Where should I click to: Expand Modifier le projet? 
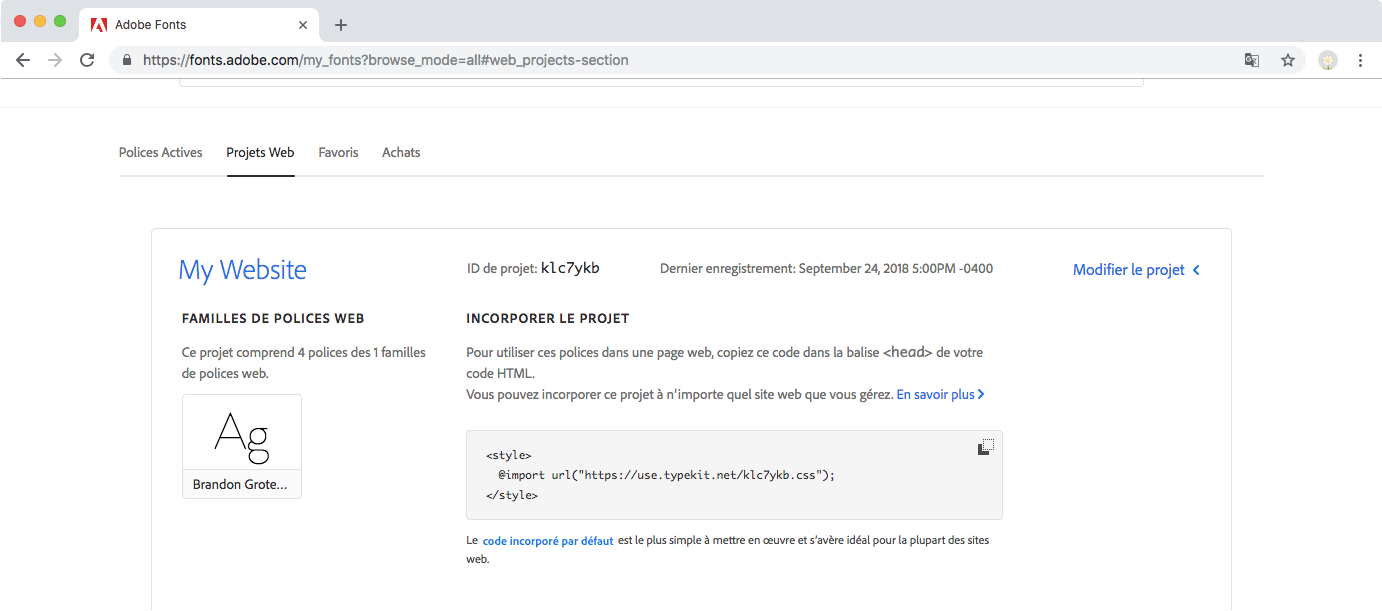1136,270
